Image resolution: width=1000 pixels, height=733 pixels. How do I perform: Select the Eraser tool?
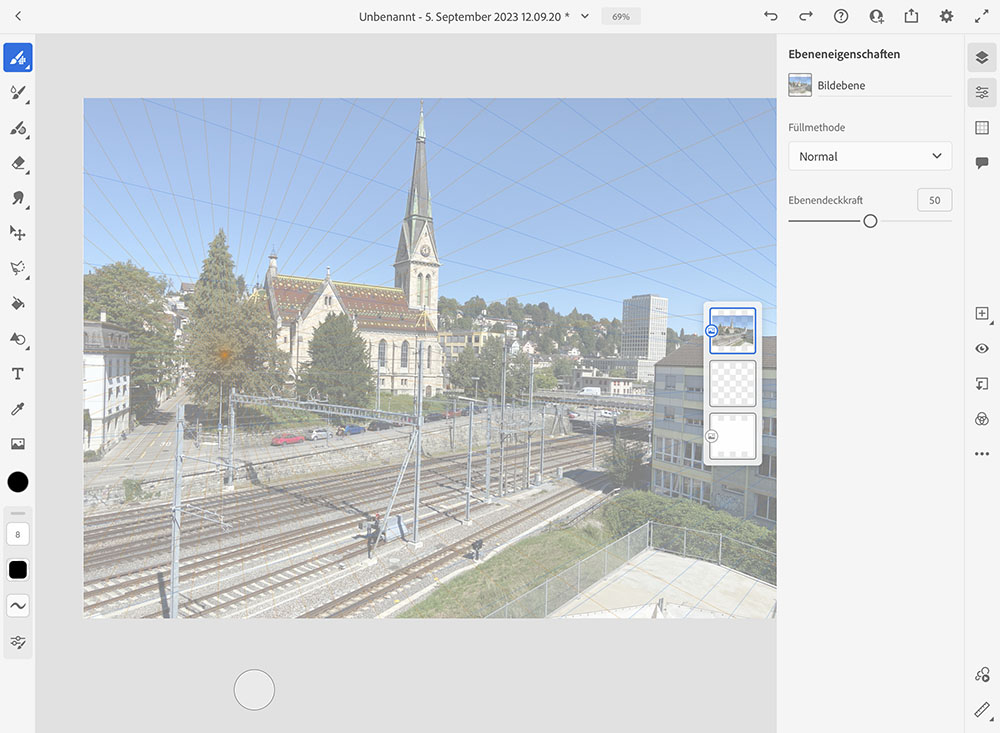(17, 163)
